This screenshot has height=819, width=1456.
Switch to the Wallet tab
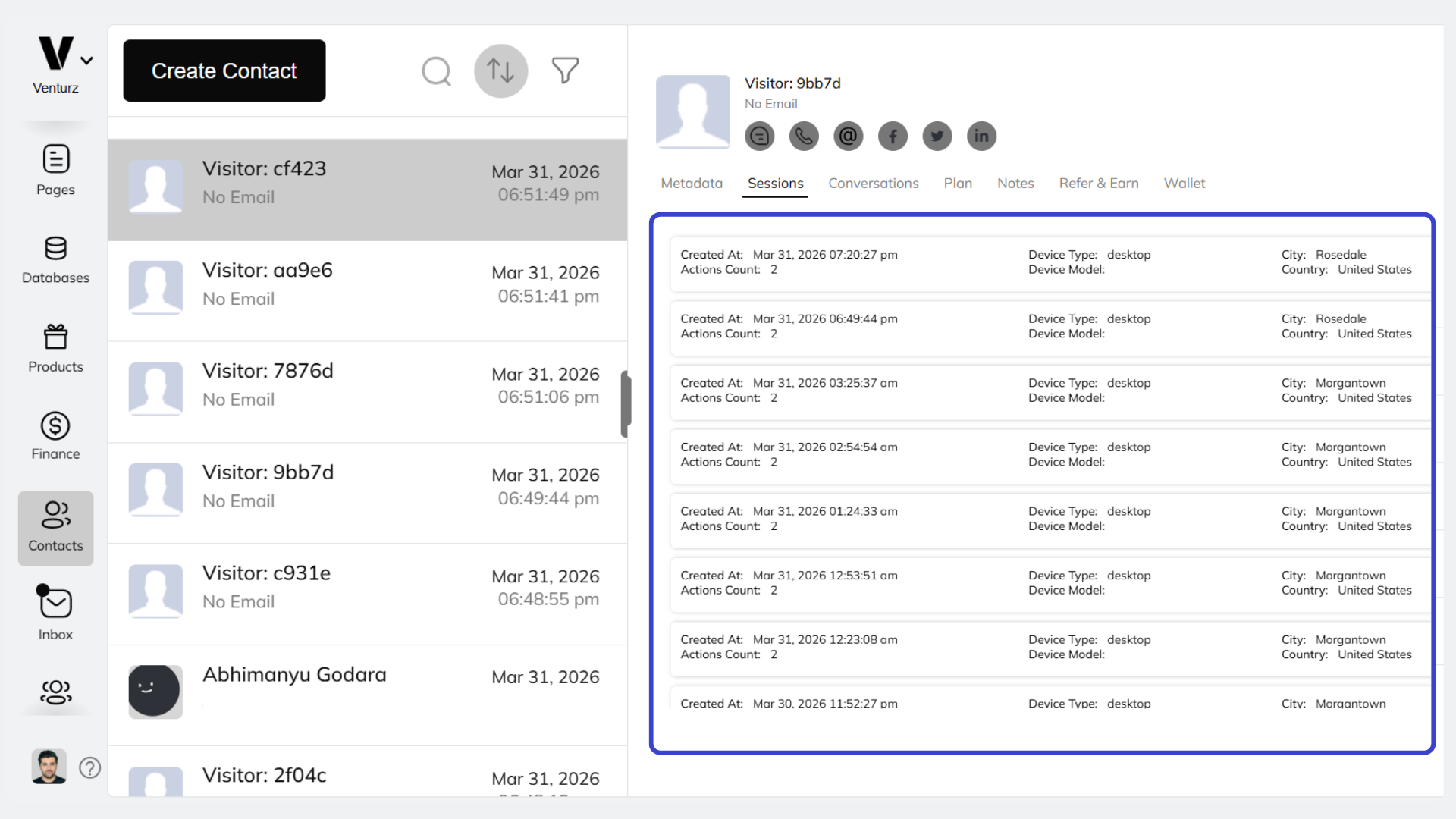tap(1184, 183)
